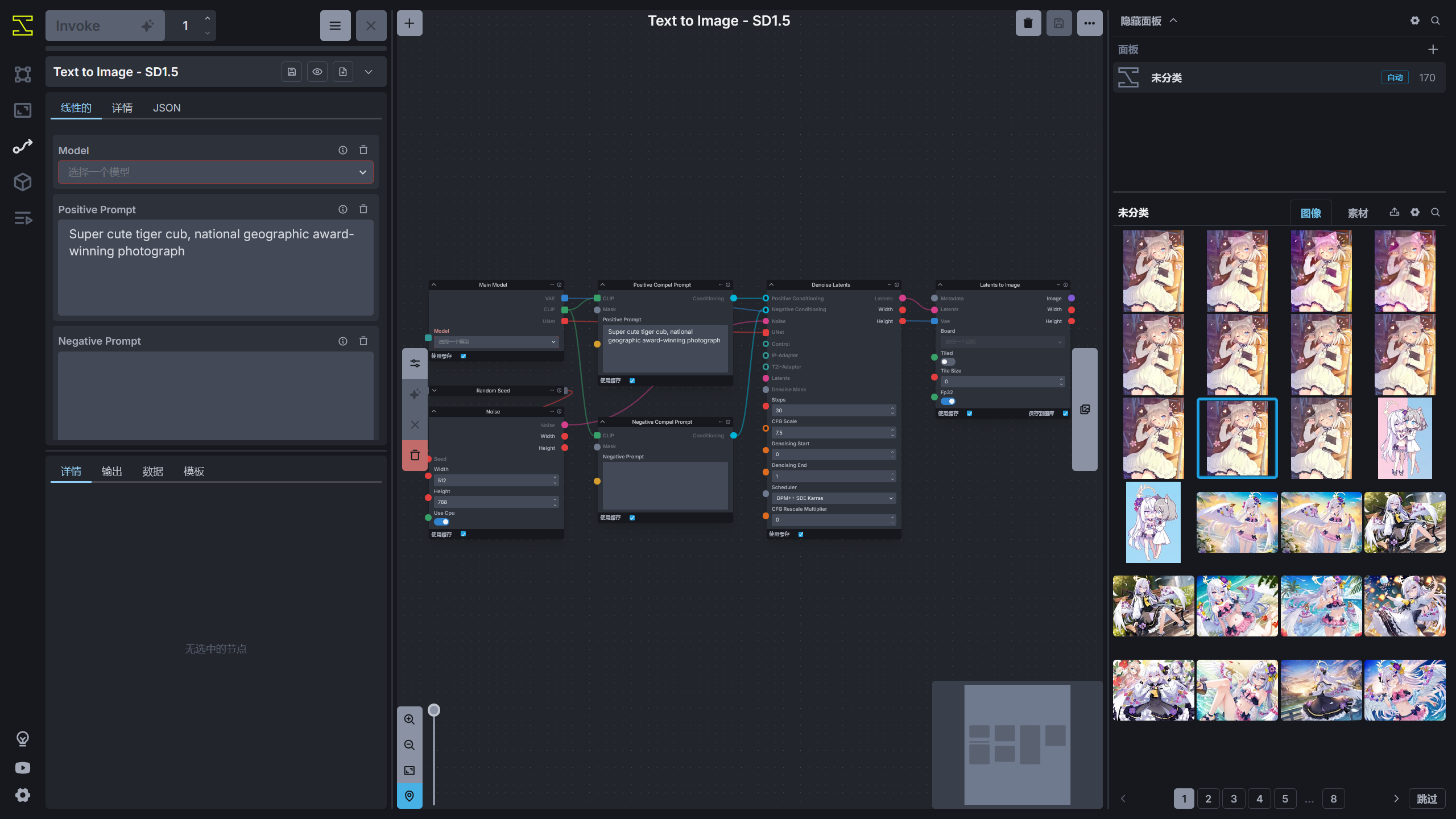Disable the Fp32 toggle in Latents to Image node

pyautogui.click(x=948, y=401)
